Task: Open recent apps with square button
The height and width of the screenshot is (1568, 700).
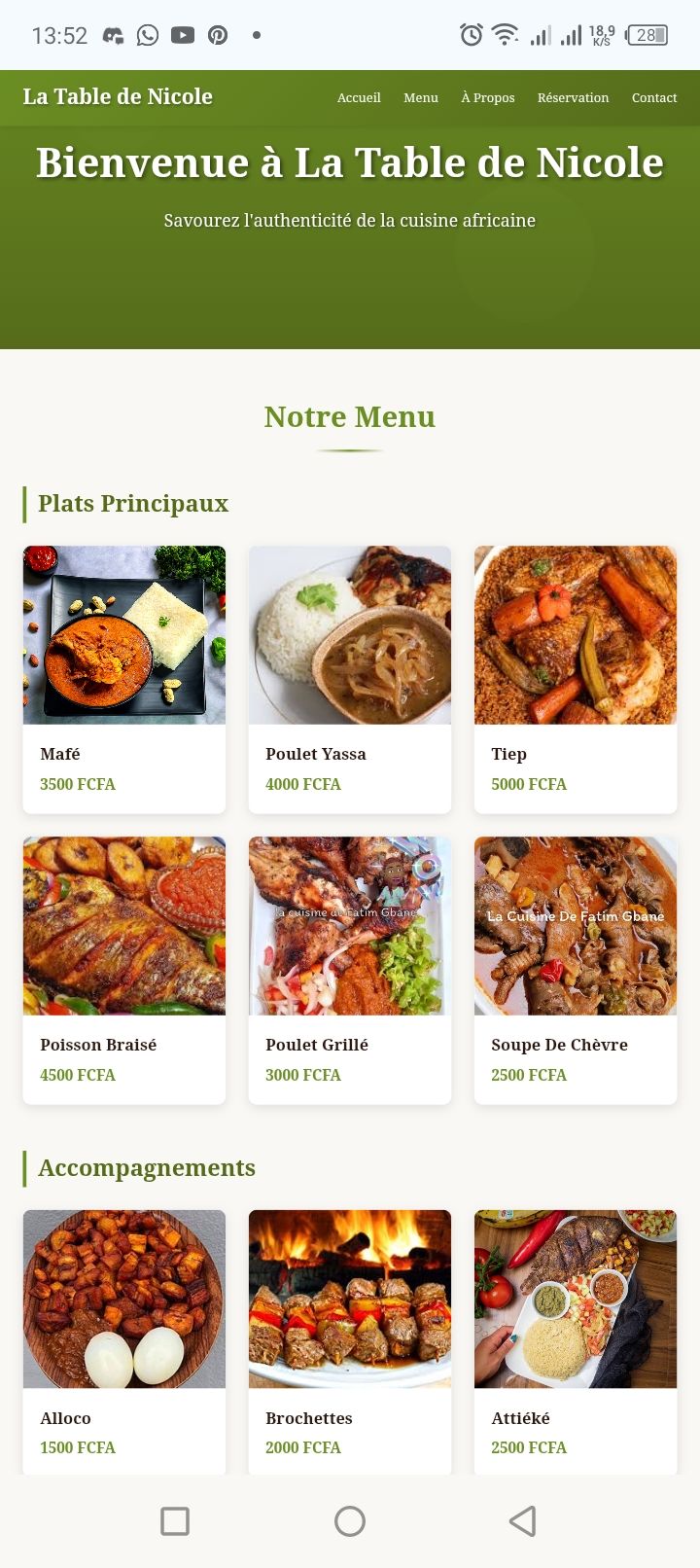Action: click(175, 1520)
